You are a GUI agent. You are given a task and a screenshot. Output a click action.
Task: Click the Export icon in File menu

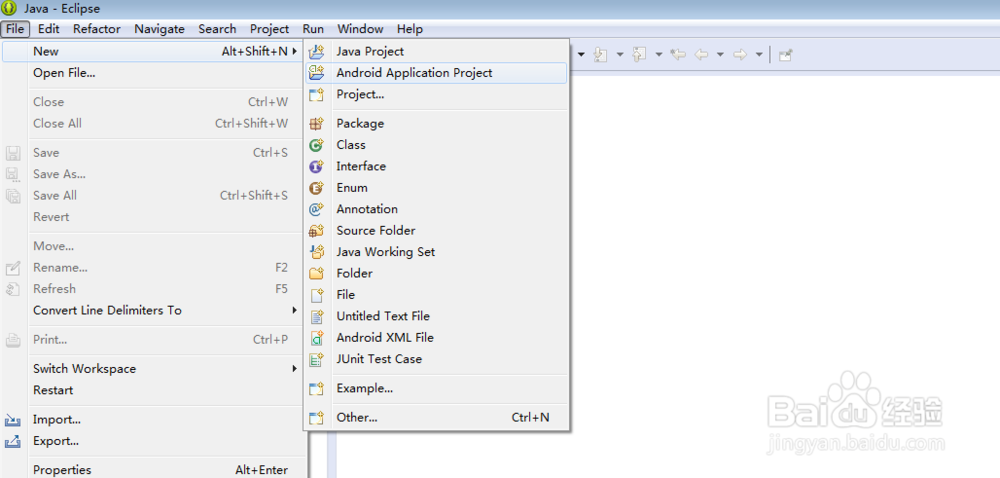[x=13, y=441]
